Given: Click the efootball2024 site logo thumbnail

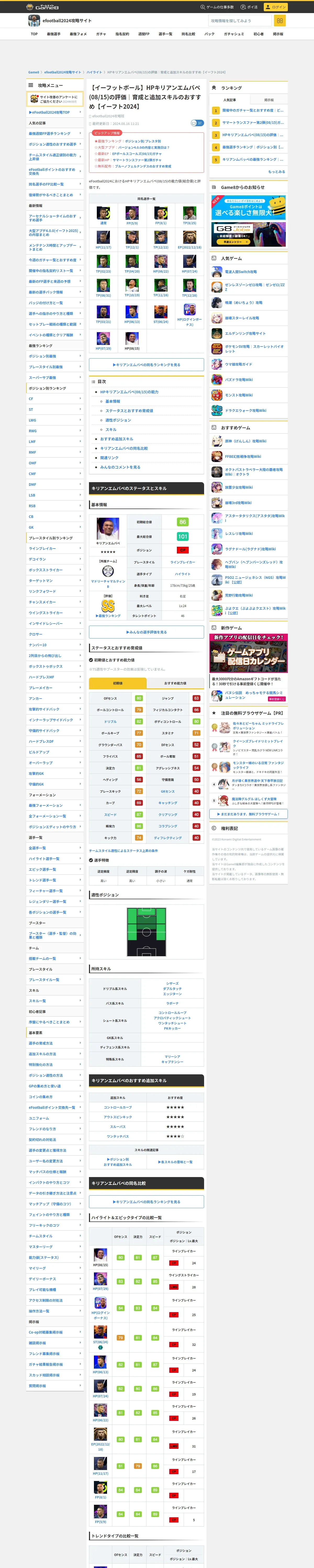Looking at the screenshot, I should [x=34, y=21].
